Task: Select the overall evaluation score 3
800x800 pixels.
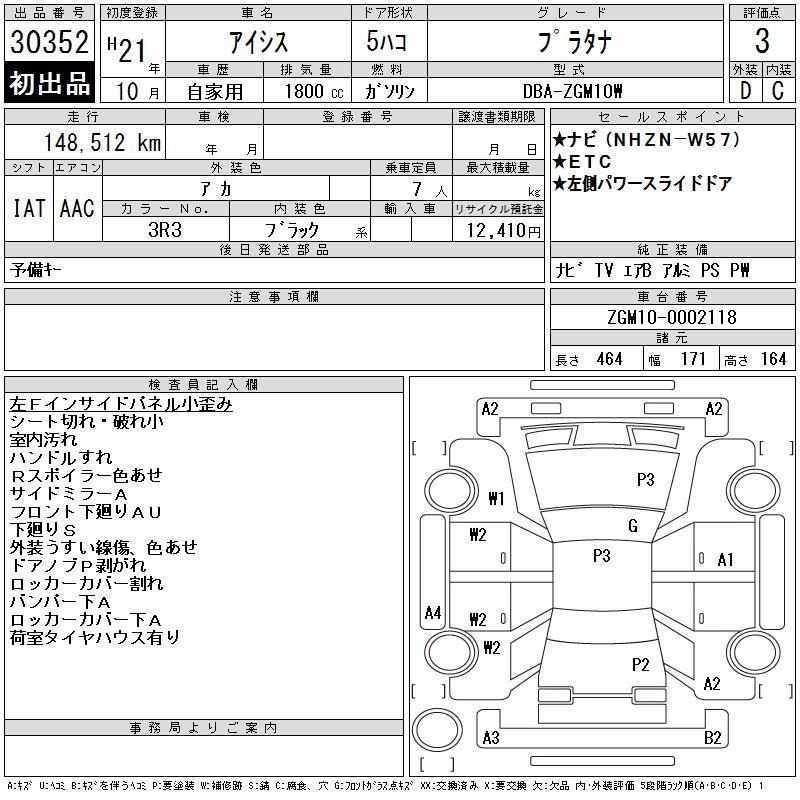Action: point(762,42)
